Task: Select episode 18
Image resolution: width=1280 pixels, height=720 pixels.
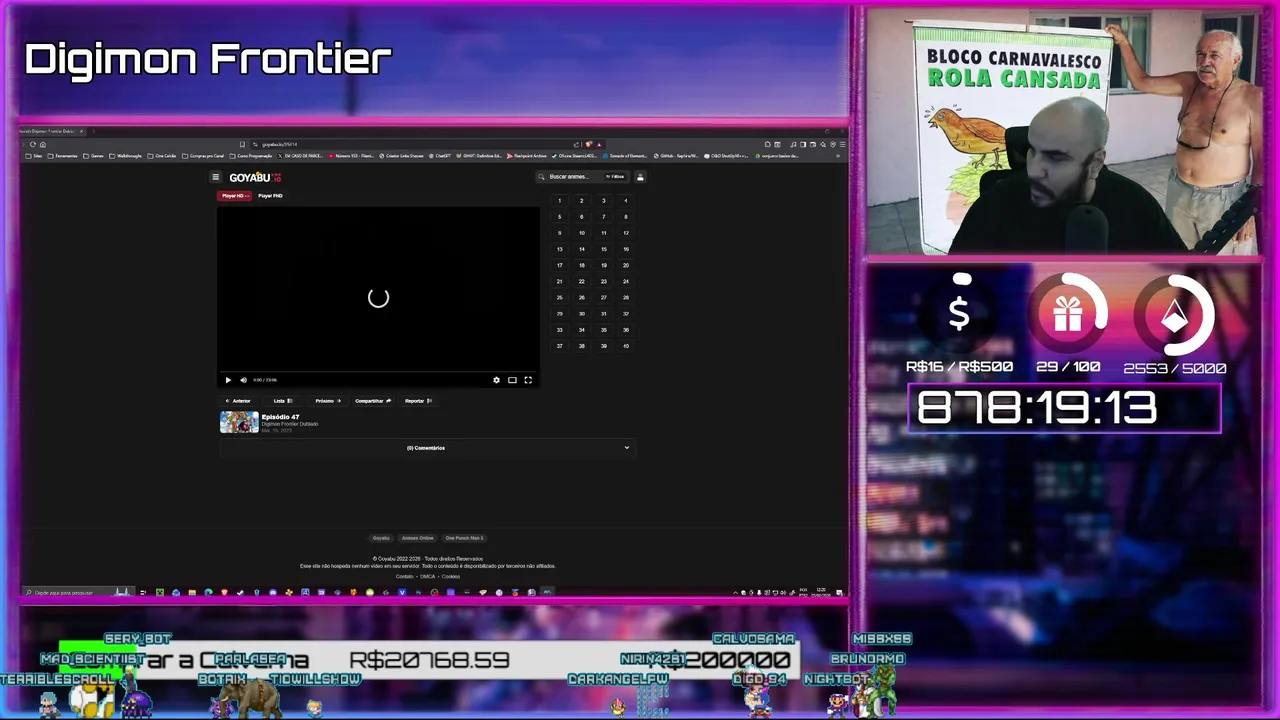Action: [x=581, y=265]
